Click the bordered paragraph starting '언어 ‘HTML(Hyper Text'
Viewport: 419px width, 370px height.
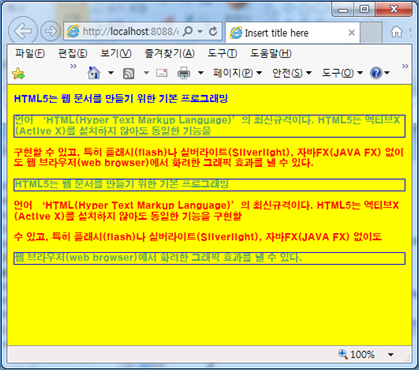209,126
